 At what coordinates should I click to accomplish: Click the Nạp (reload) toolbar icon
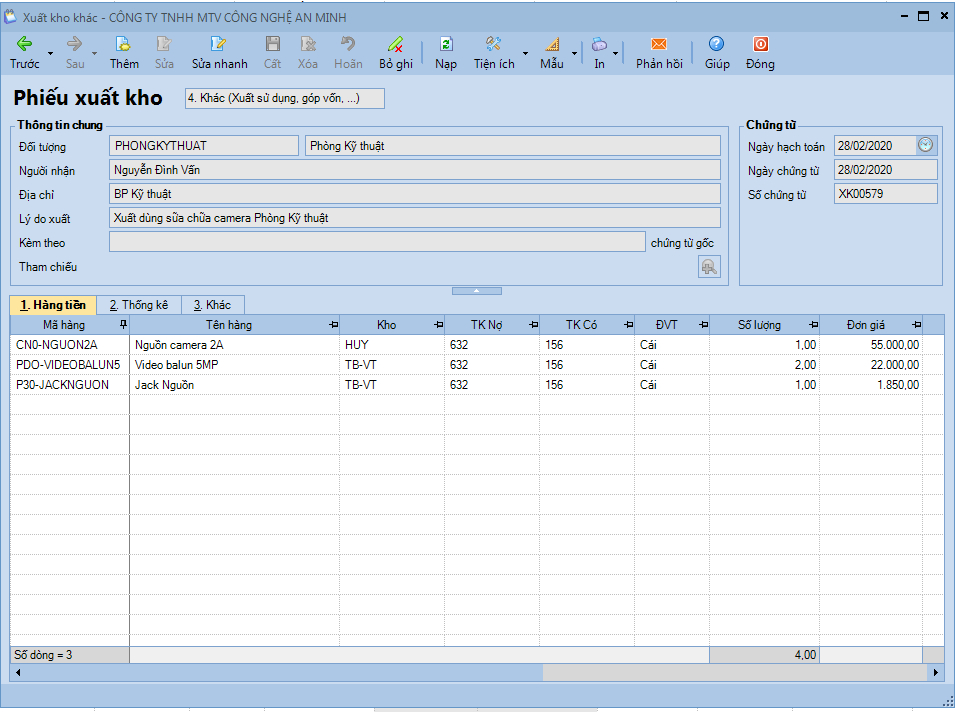tap(446, 44)
